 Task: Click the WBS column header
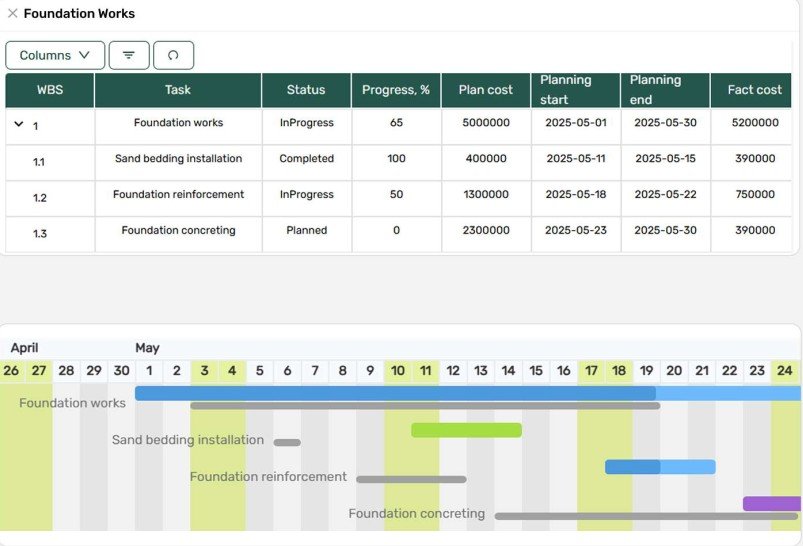point(50,90)
